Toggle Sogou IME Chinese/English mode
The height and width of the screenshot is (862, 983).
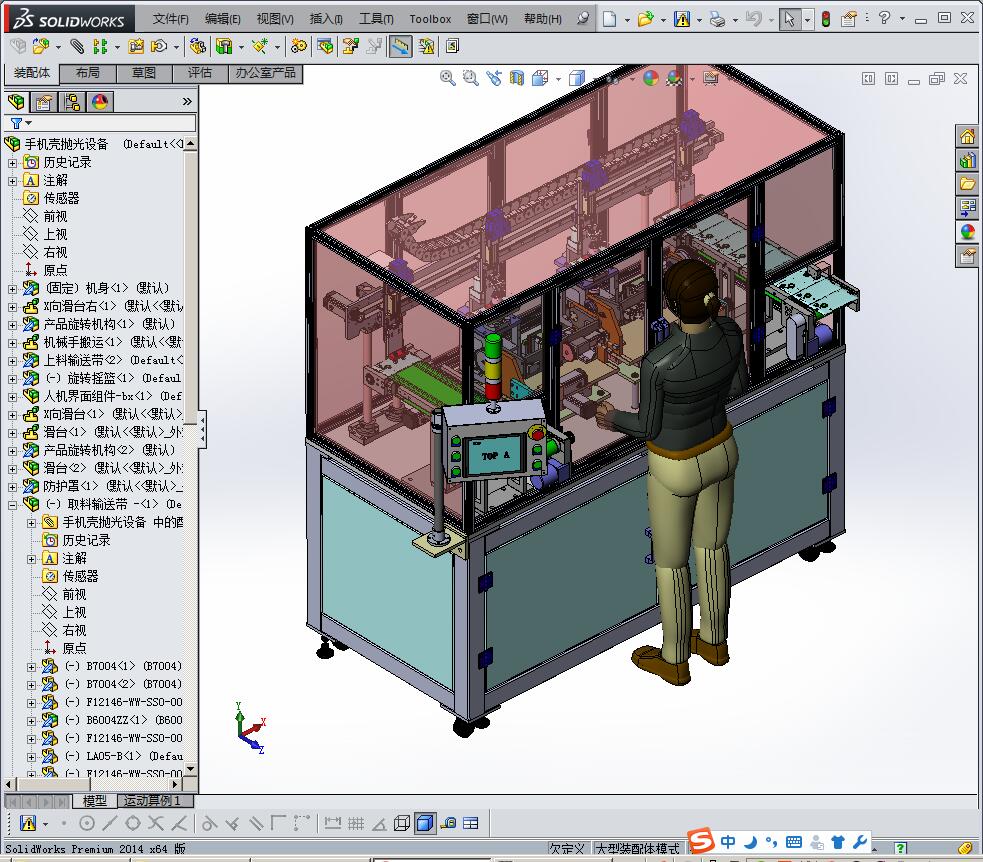728,842
